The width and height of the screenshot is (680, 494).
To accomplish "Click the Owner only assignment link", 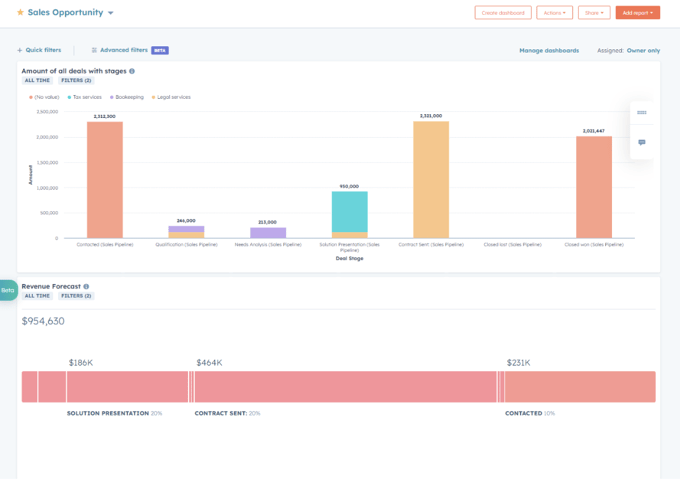I will (643, 50).
